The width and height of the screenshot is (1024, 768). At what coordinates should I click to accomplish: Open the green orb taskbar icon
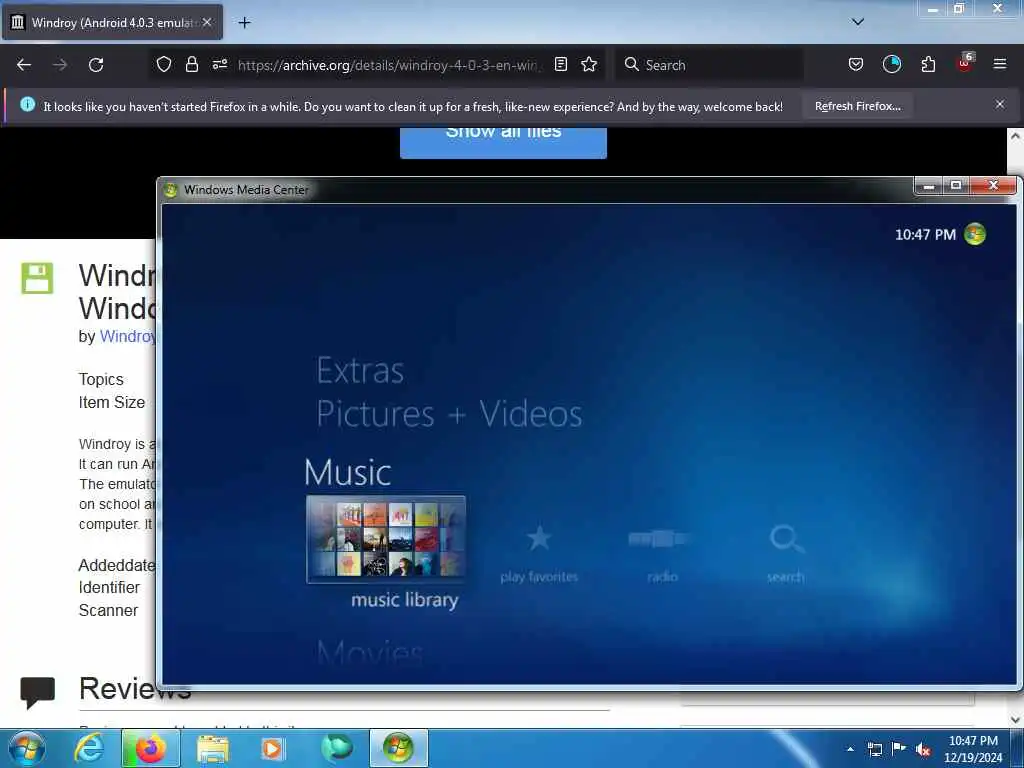click(x=336, y=748)
